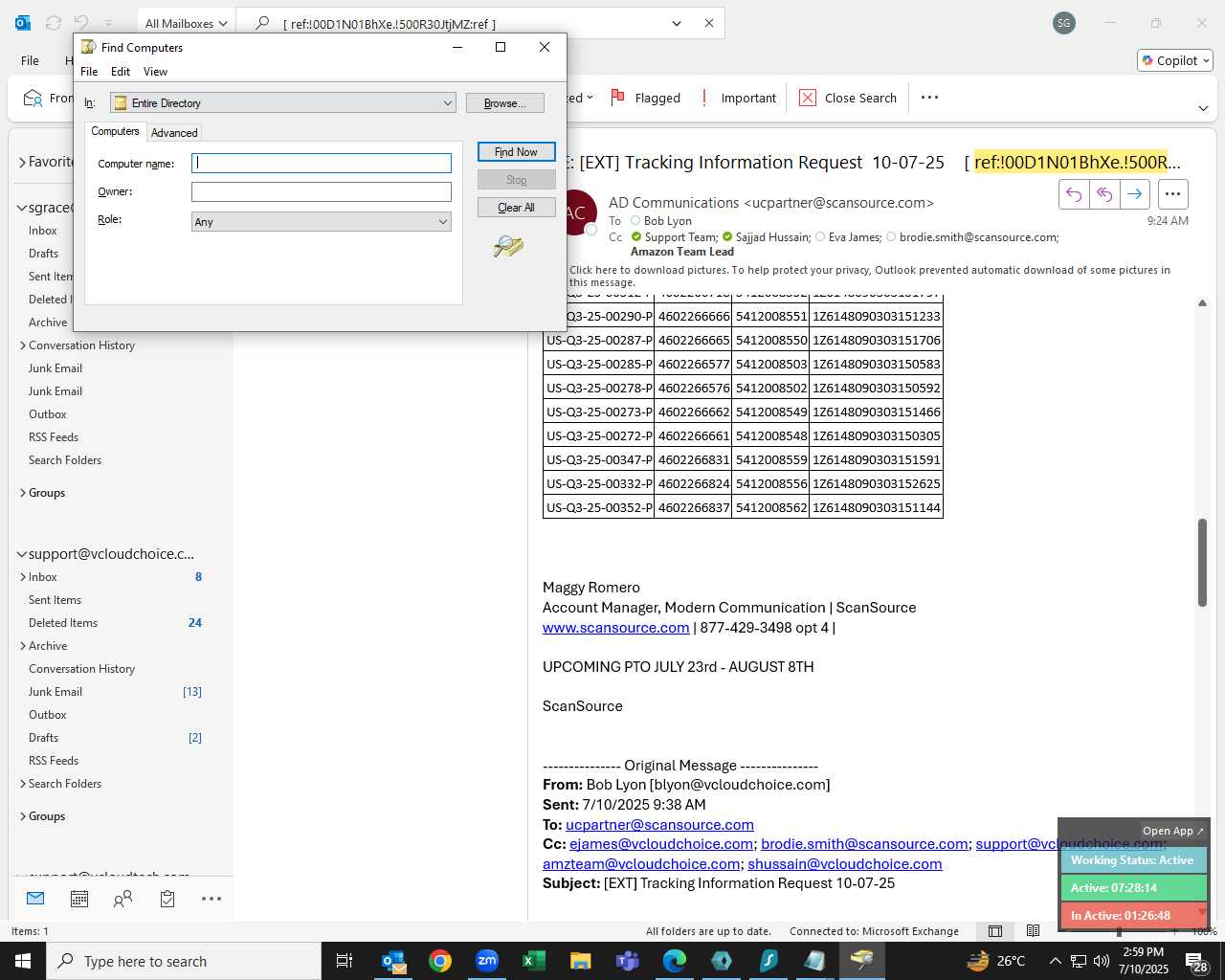The height and width of the screenshot is (980, 1225).
Task: Open the Tasks view icon
Action: [167, 899]
